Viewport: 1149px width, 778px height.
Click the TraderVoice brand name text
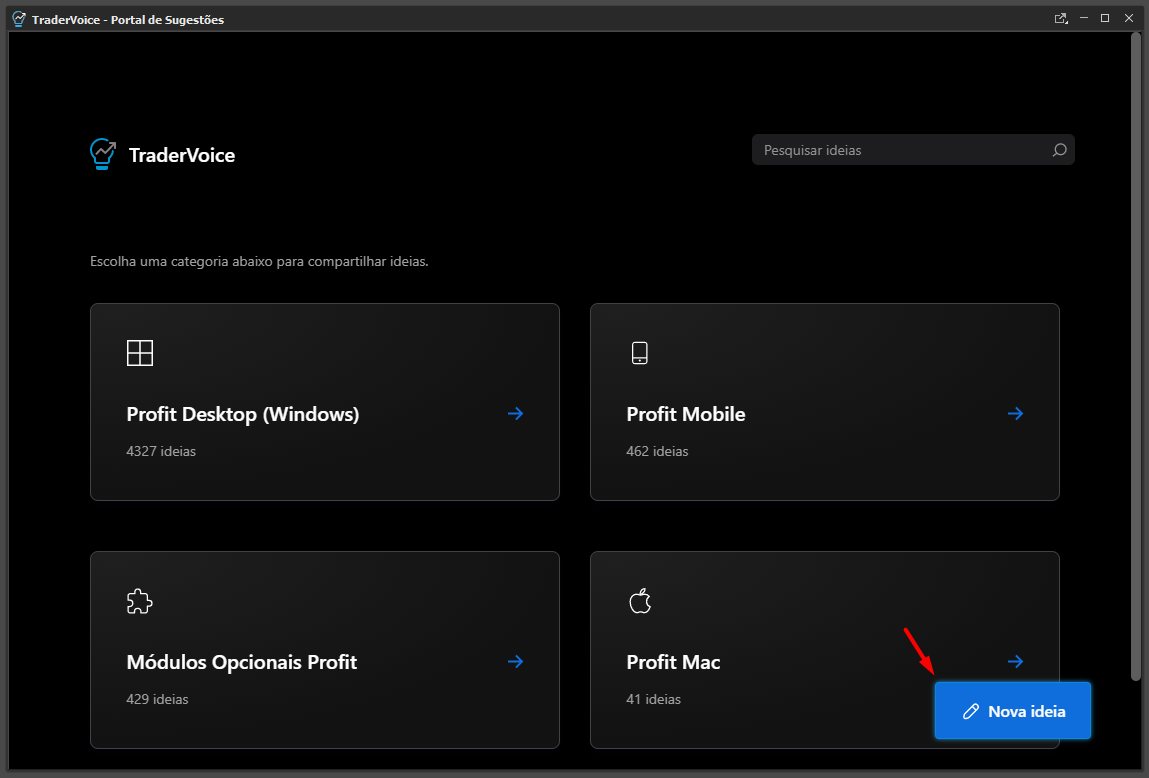(182, 155)
